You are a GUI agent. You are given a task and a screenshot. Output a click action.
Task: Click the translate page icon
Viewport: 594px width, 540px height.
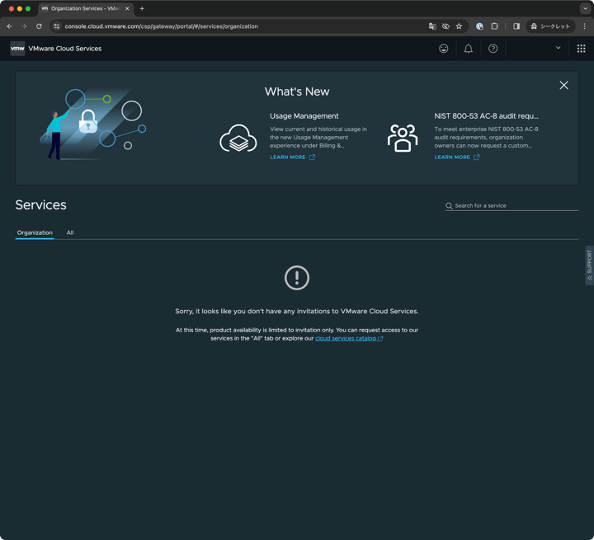pyautogui.click(x=432, y=26)
